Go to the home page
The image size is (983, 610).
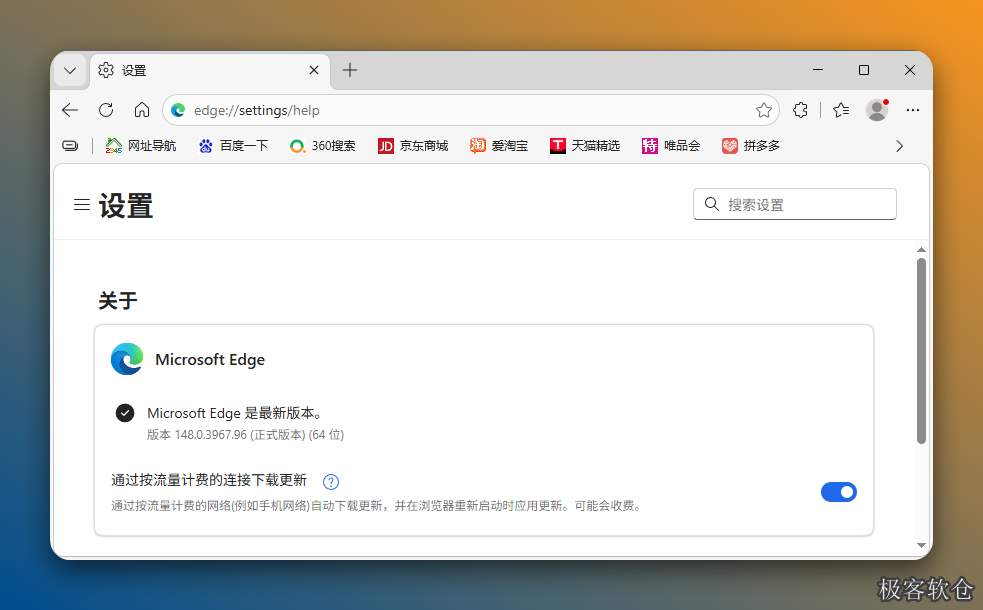coord(142,110)
